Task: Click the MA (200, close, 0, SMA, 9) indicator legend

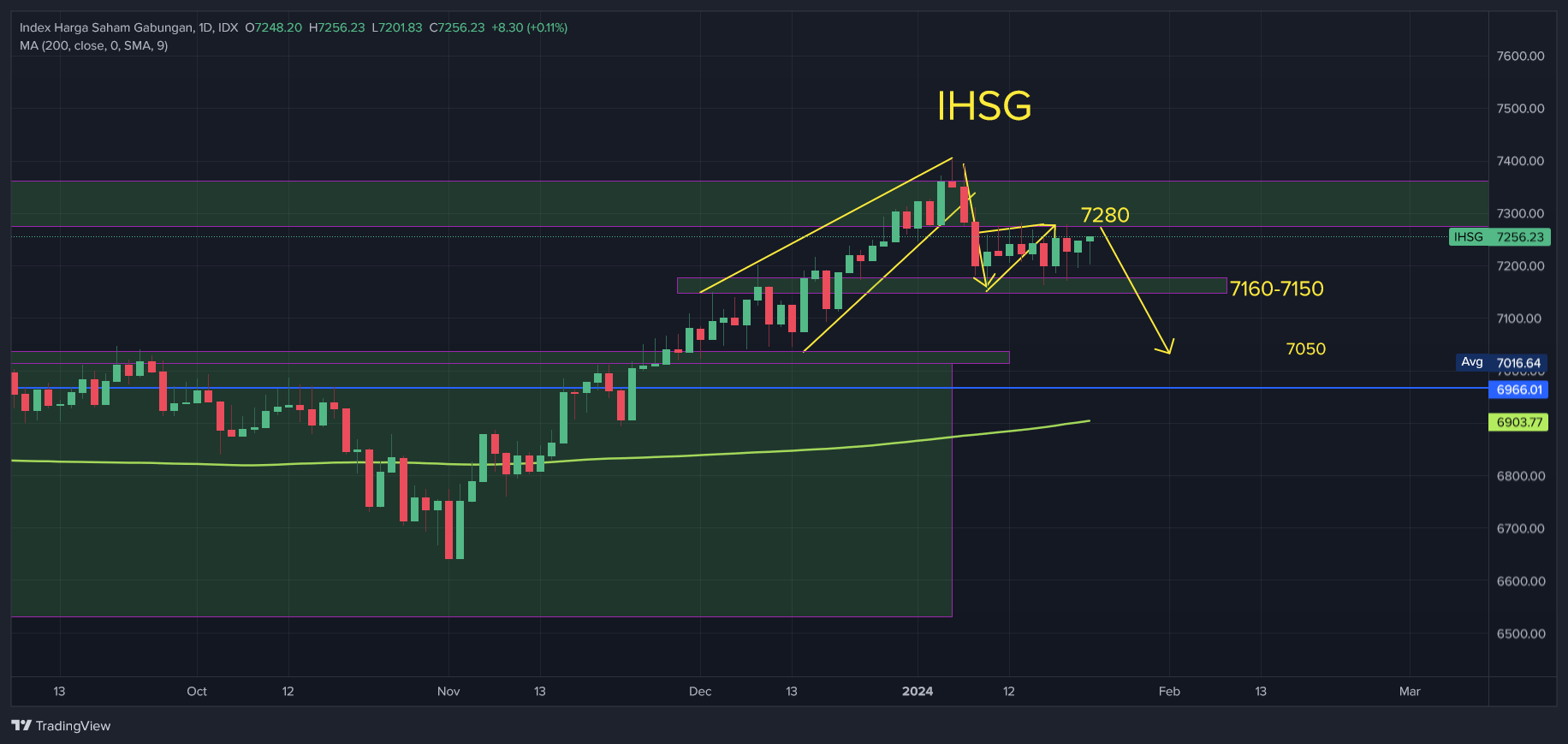Action: point(93,45)
